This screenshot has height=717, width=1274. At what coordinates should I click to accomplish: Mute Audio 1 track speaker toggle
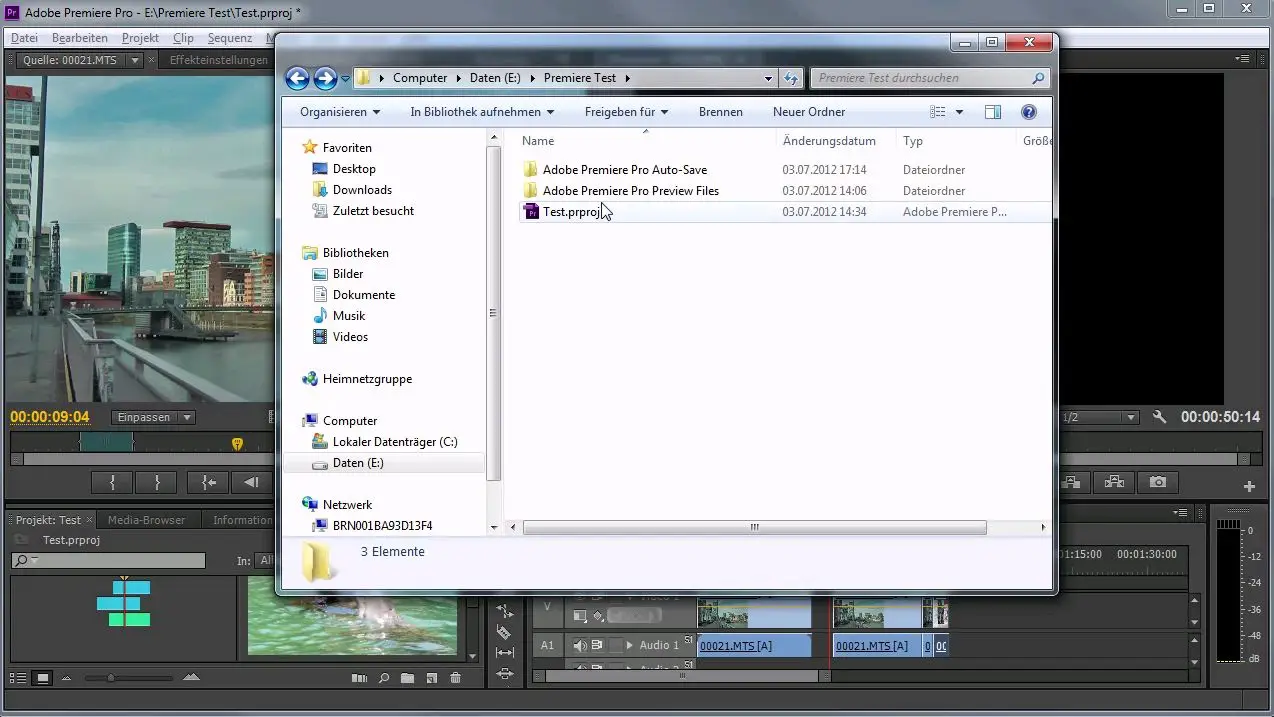580,646
